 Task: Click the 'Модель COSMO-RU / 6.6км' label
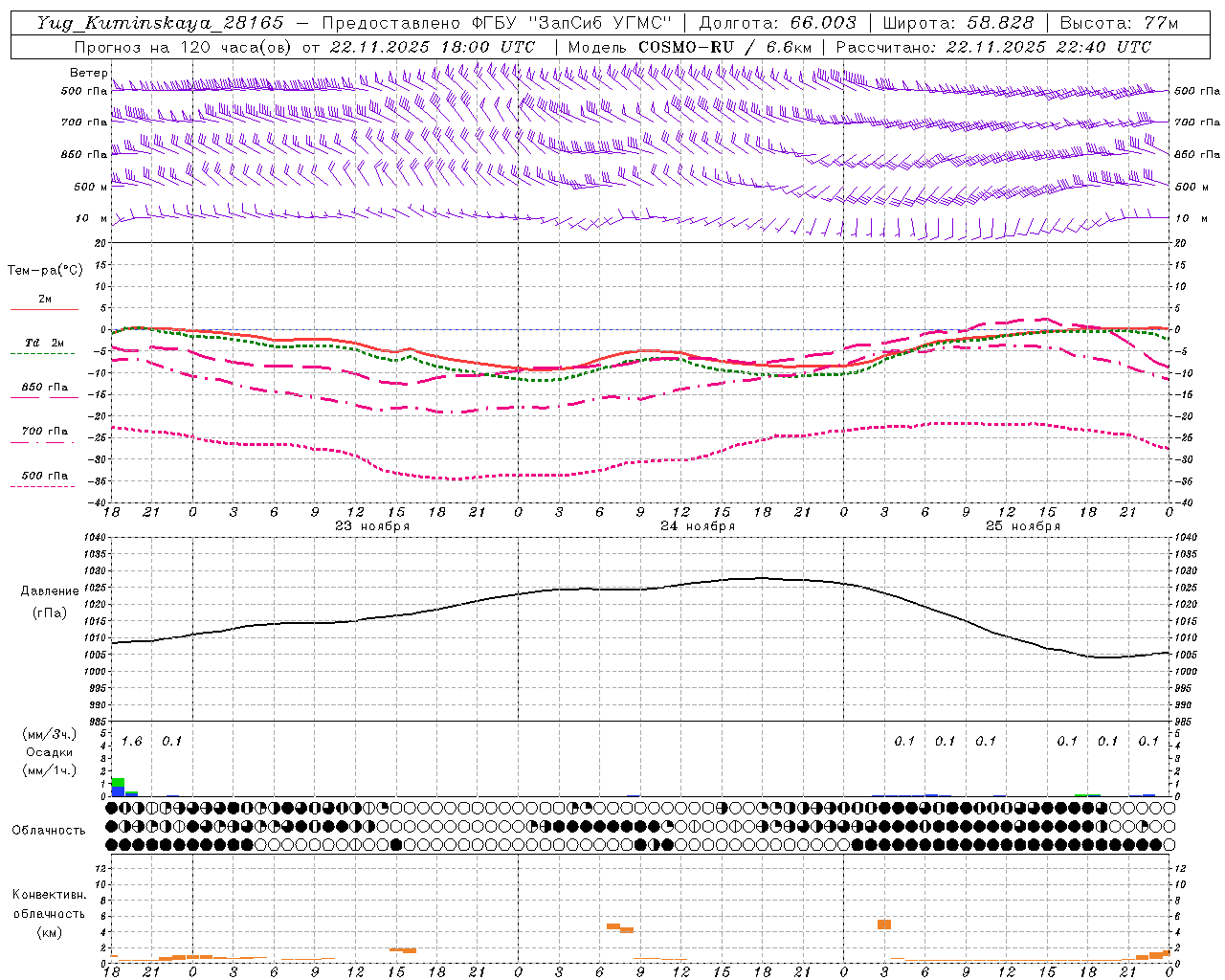pyautogui.click(x=689, y=47)
